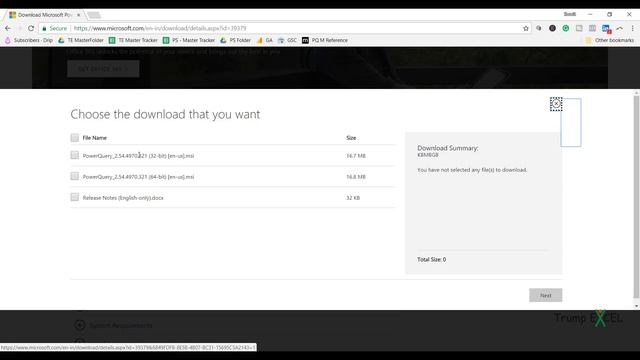Open TE Master Tracker bookmark
The width and height of the screenshot is (640, 360).
click(133, 40)
